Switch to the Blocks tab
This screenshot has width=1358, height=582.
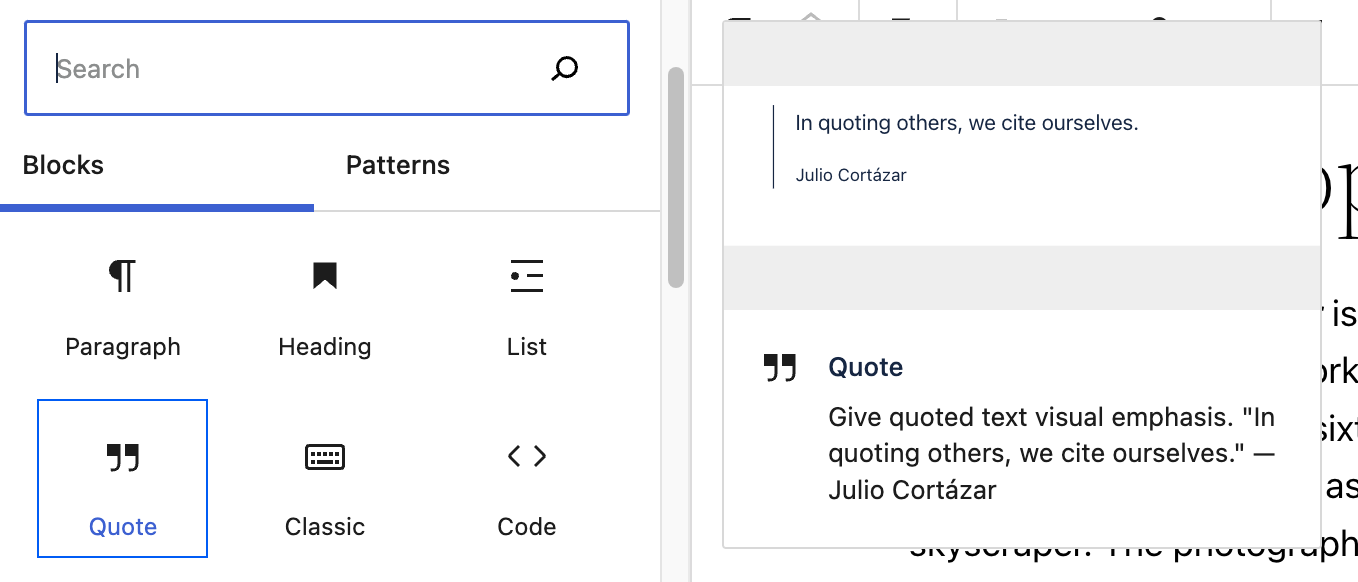coord(63,165)
